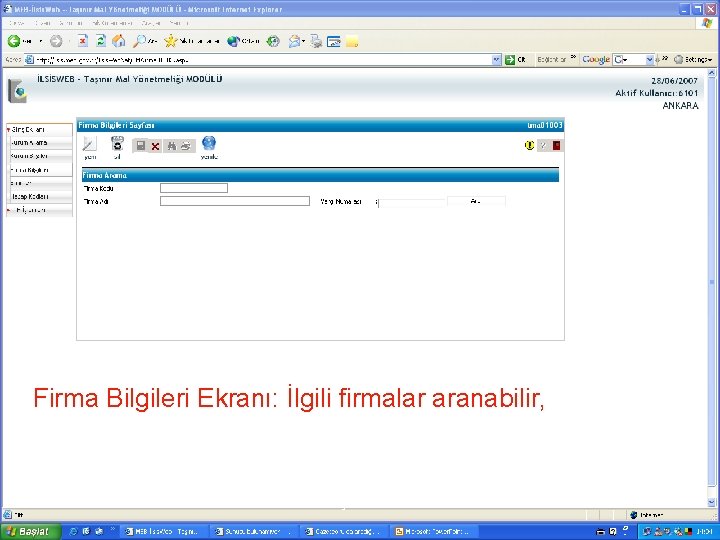Screen dimensions: 720x540
Task: Click the Internet zone status bar icon
Action: (x=634, y=515)
